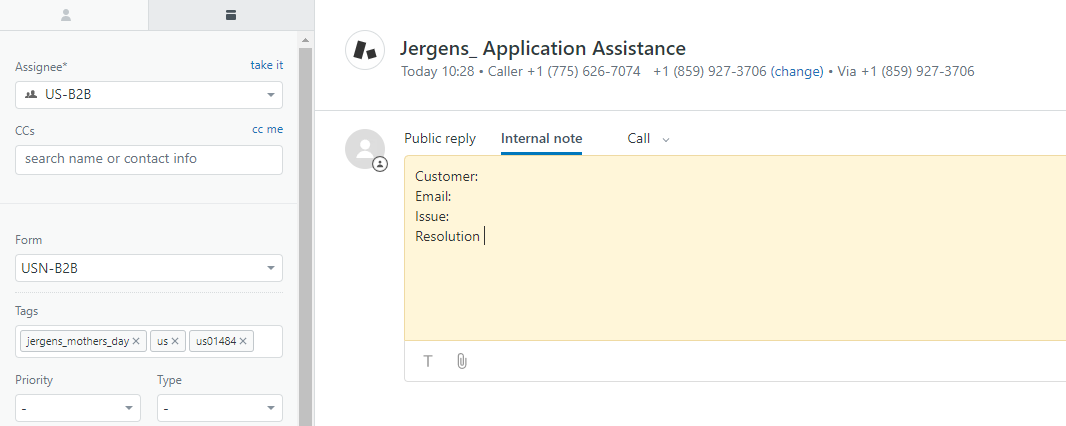Click the CCs search input field

[149, 159]
